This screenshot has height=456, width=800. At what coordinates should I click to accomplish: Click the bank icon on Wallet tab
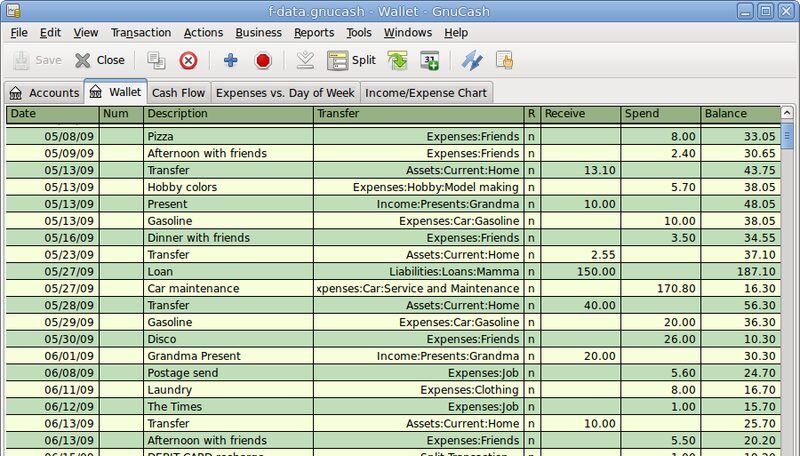(x=95, y=92)
